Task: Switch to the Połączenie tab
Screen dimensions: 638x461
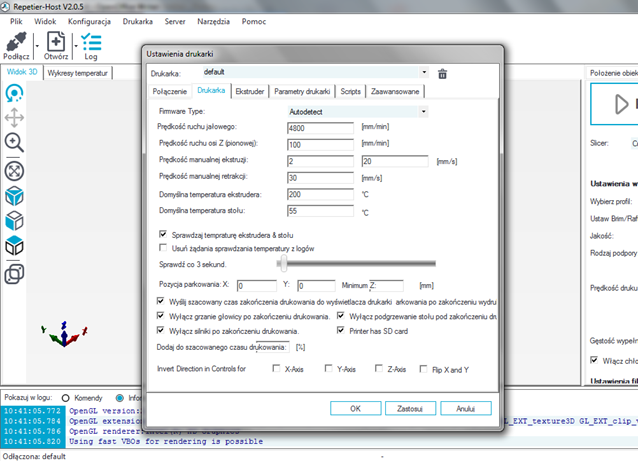Action: tap(169, 92)
